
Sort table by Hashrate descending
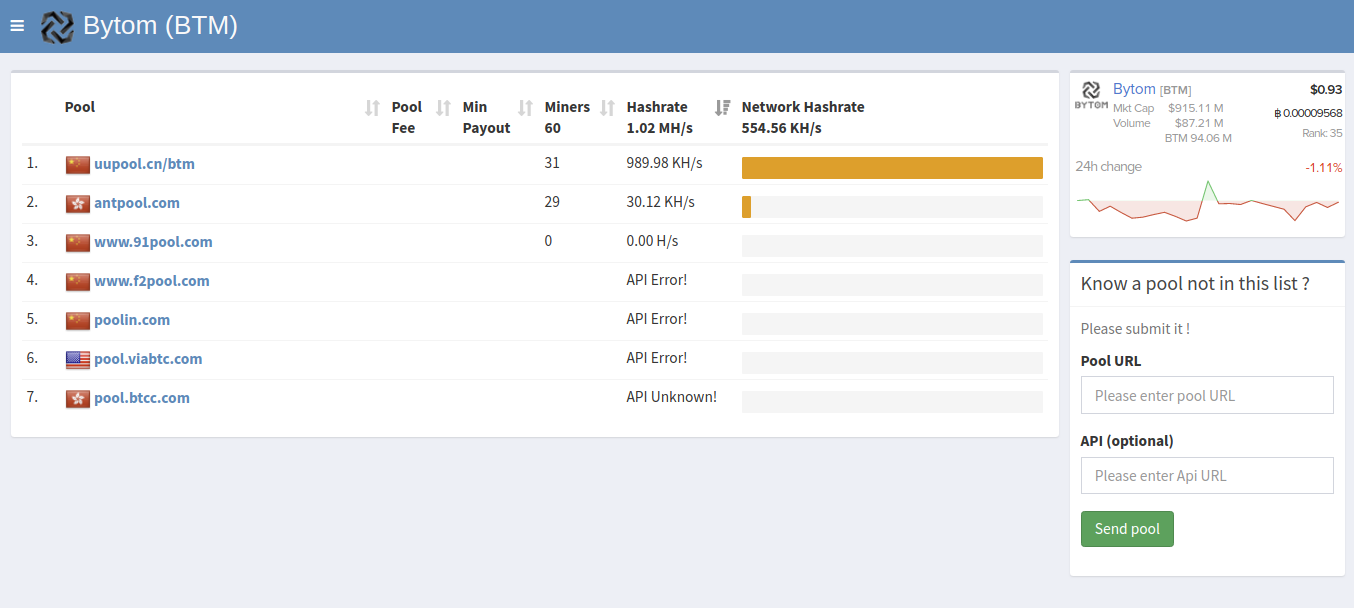(723, 107)
